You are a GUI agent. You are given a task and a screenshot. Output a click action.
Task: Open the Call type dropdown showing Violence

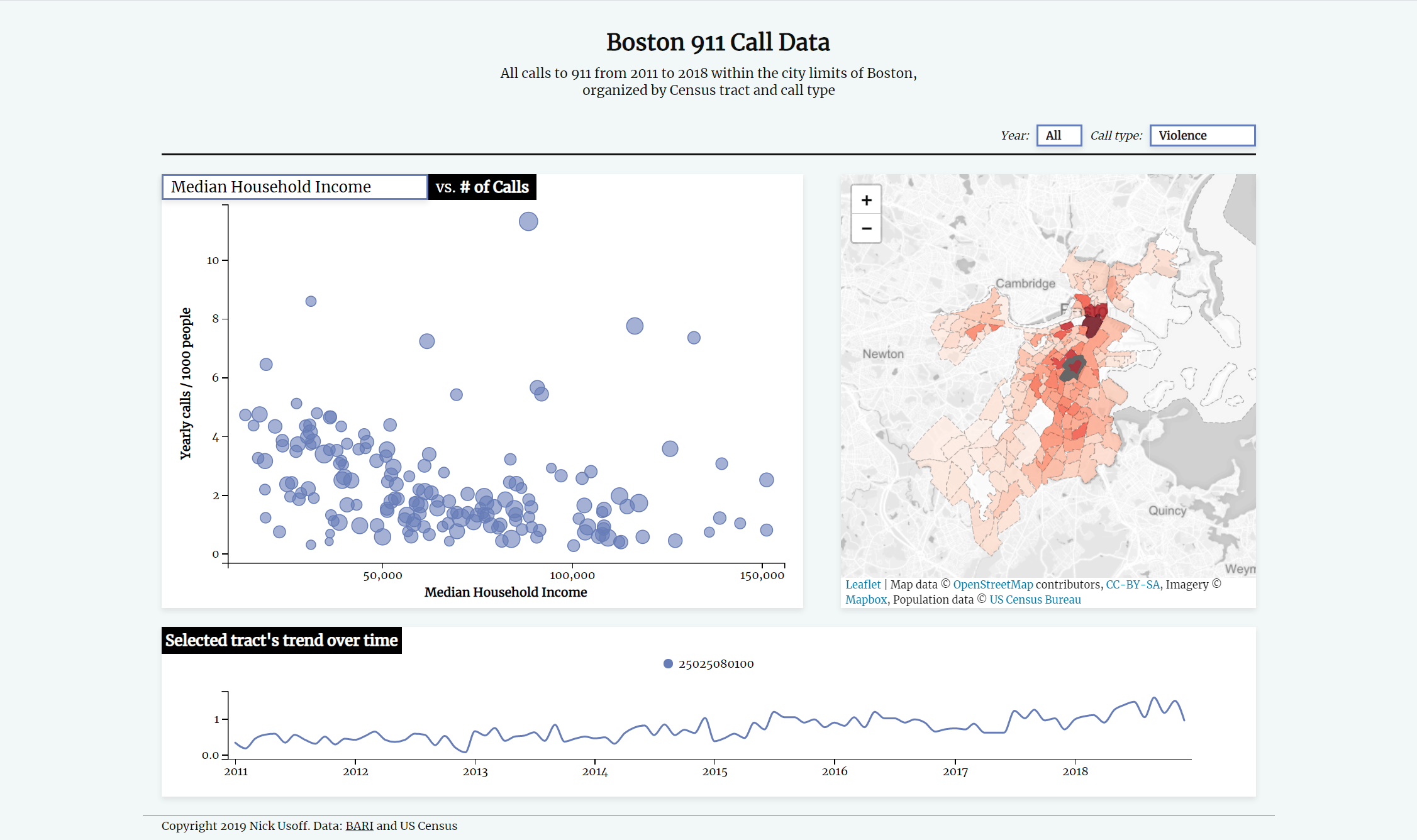coord(1203,135)
